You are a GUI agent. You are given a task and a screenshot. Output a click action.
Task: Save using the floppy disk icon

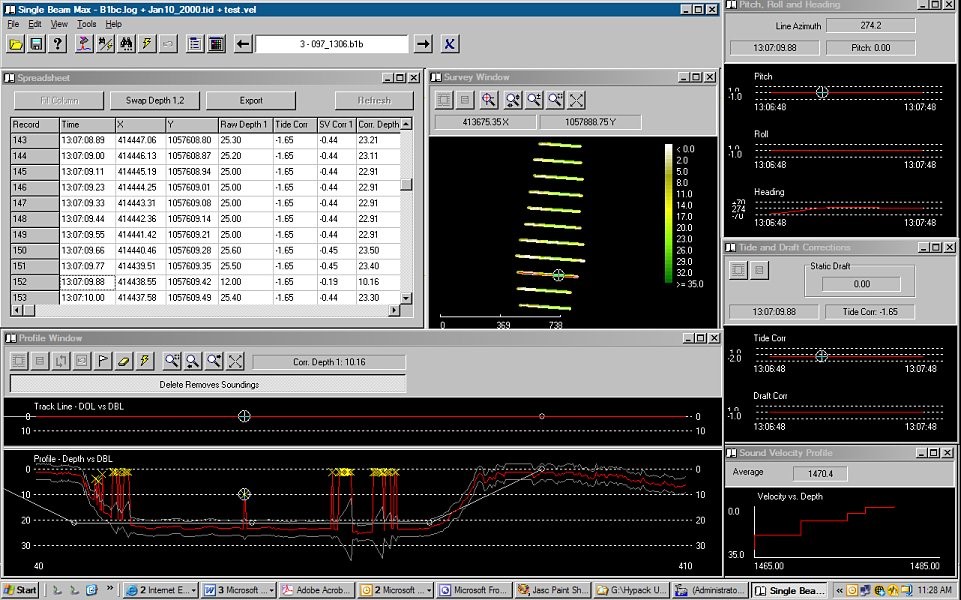pos(36,44)
